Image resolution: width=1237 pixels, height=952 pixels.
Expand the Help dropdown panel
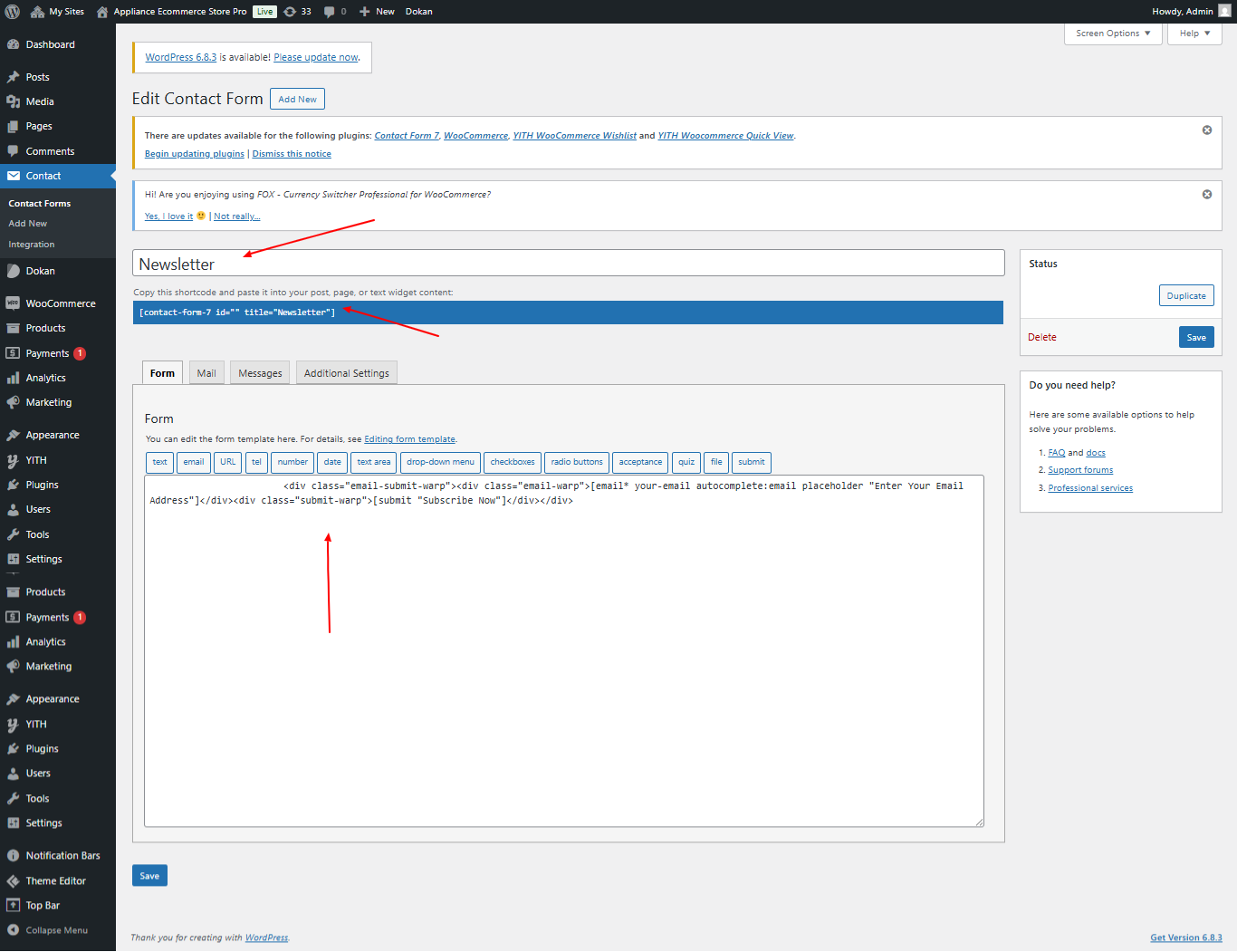tap(1194, 34)
